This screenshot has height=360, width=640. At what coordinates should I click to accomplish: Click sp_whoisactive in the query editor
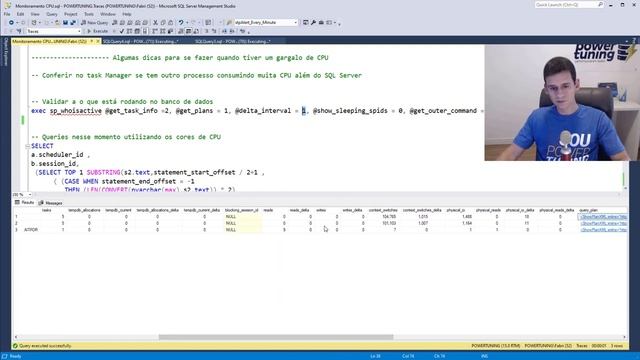pos(76,111)
